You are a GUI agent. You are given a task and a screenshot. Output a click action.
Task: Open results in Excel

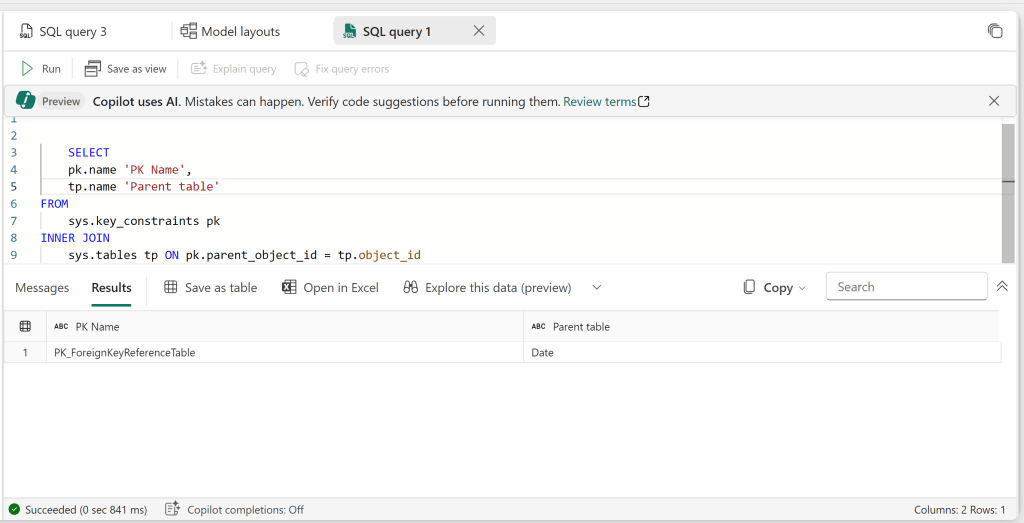pyautogui.click(x=330, y=288)
